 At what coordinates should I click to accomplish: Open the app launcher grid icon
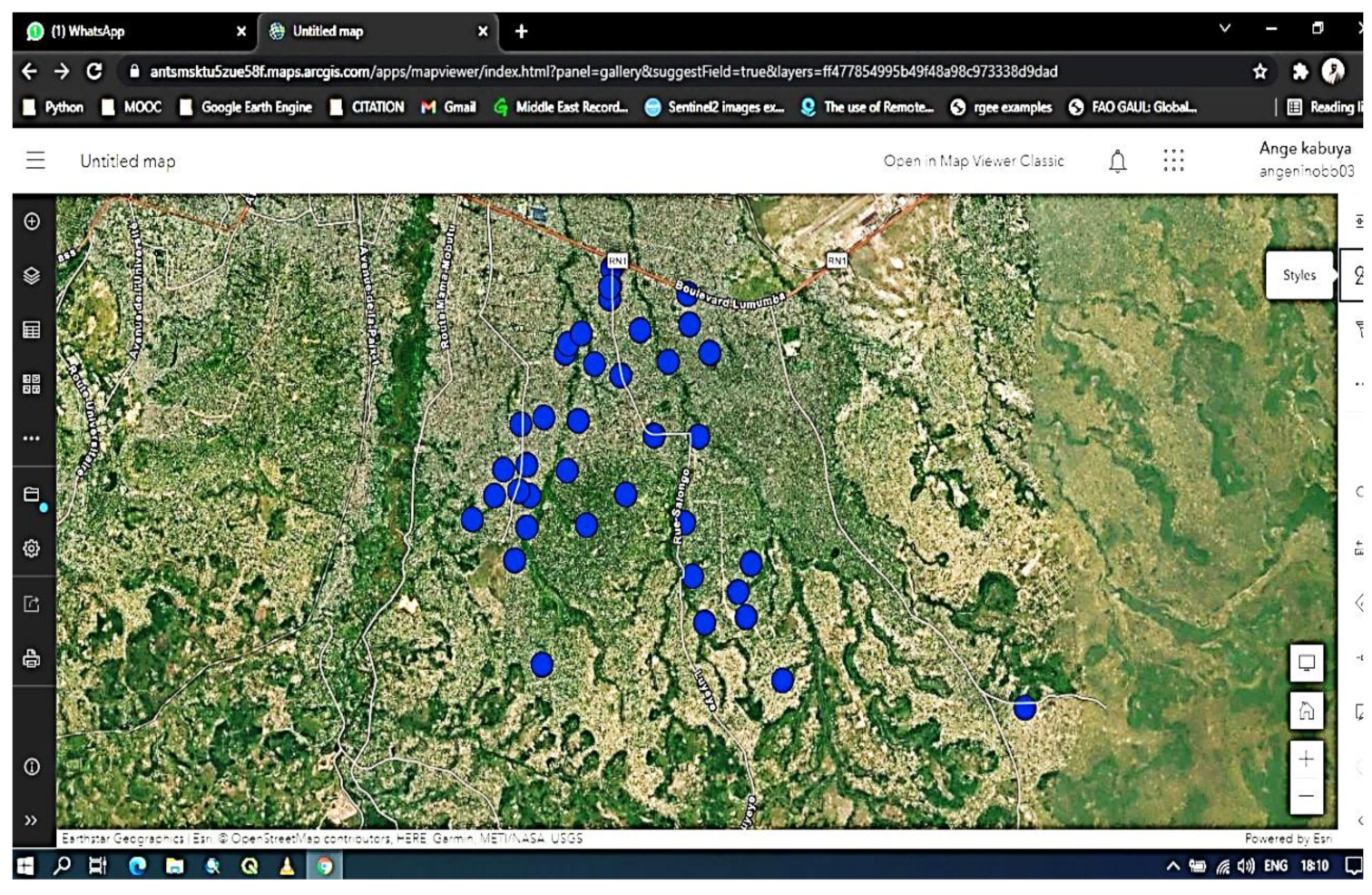click(x=1173, y=162)
